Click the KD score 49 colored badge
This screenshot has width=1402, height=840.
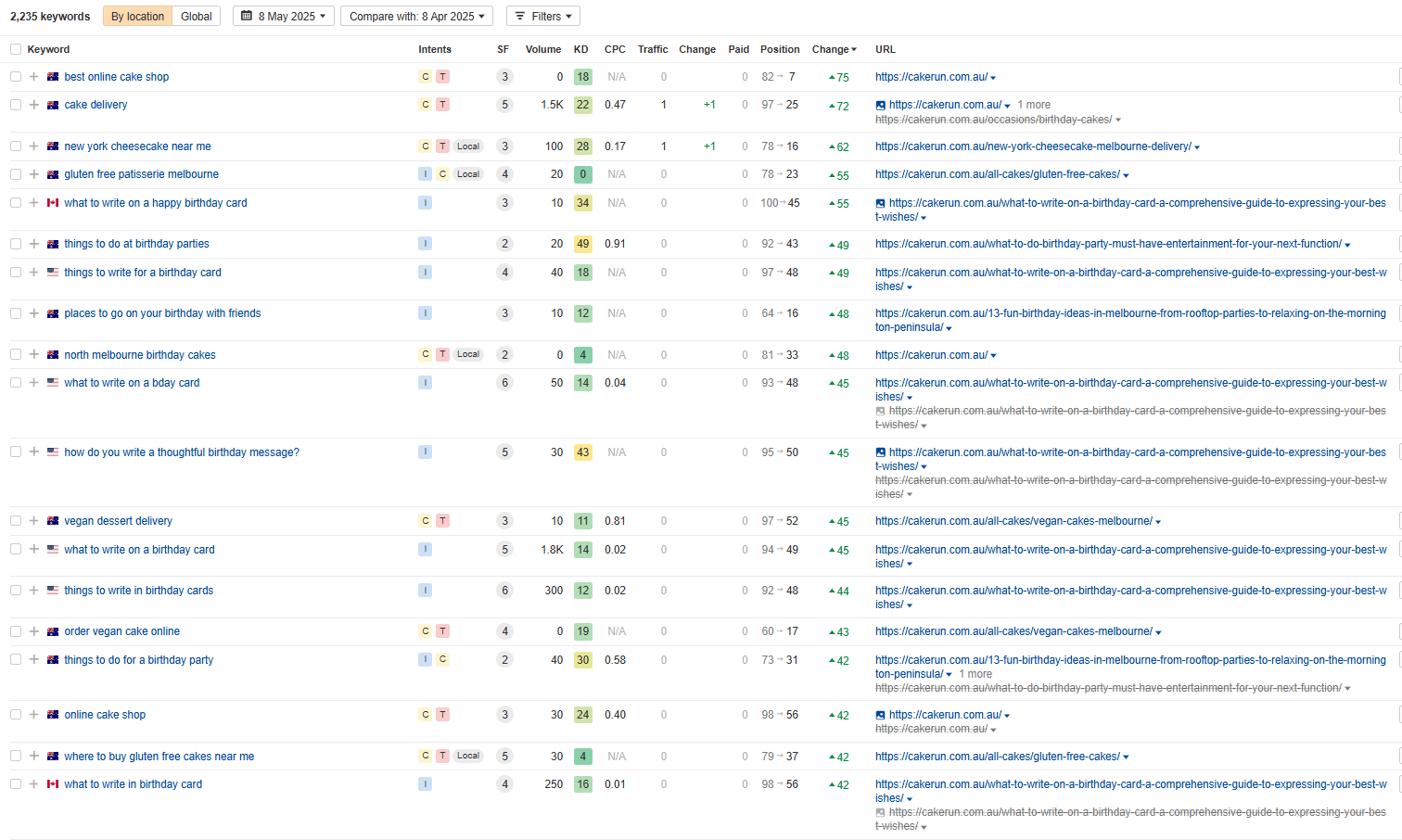click(x=582, y=244)
